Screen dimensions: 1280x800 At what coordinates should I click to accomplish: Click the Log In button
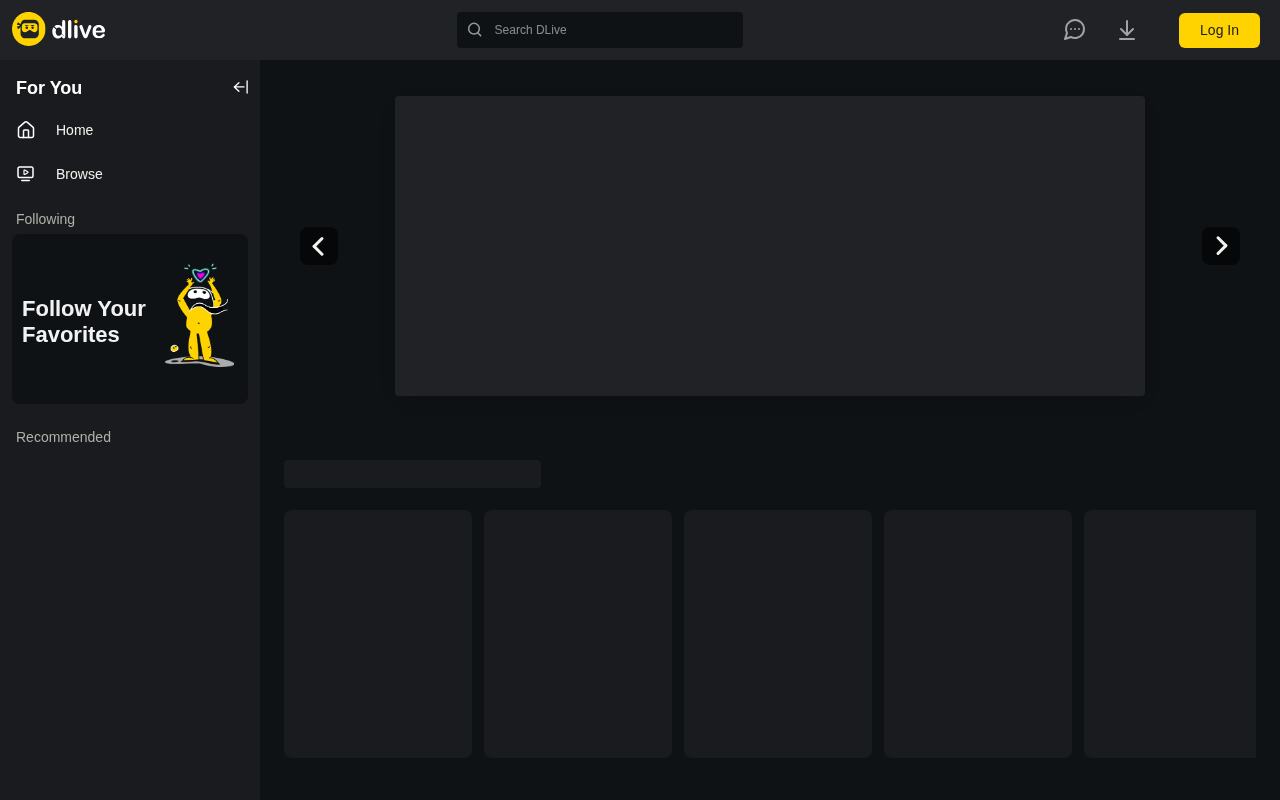coord(1219,30)
